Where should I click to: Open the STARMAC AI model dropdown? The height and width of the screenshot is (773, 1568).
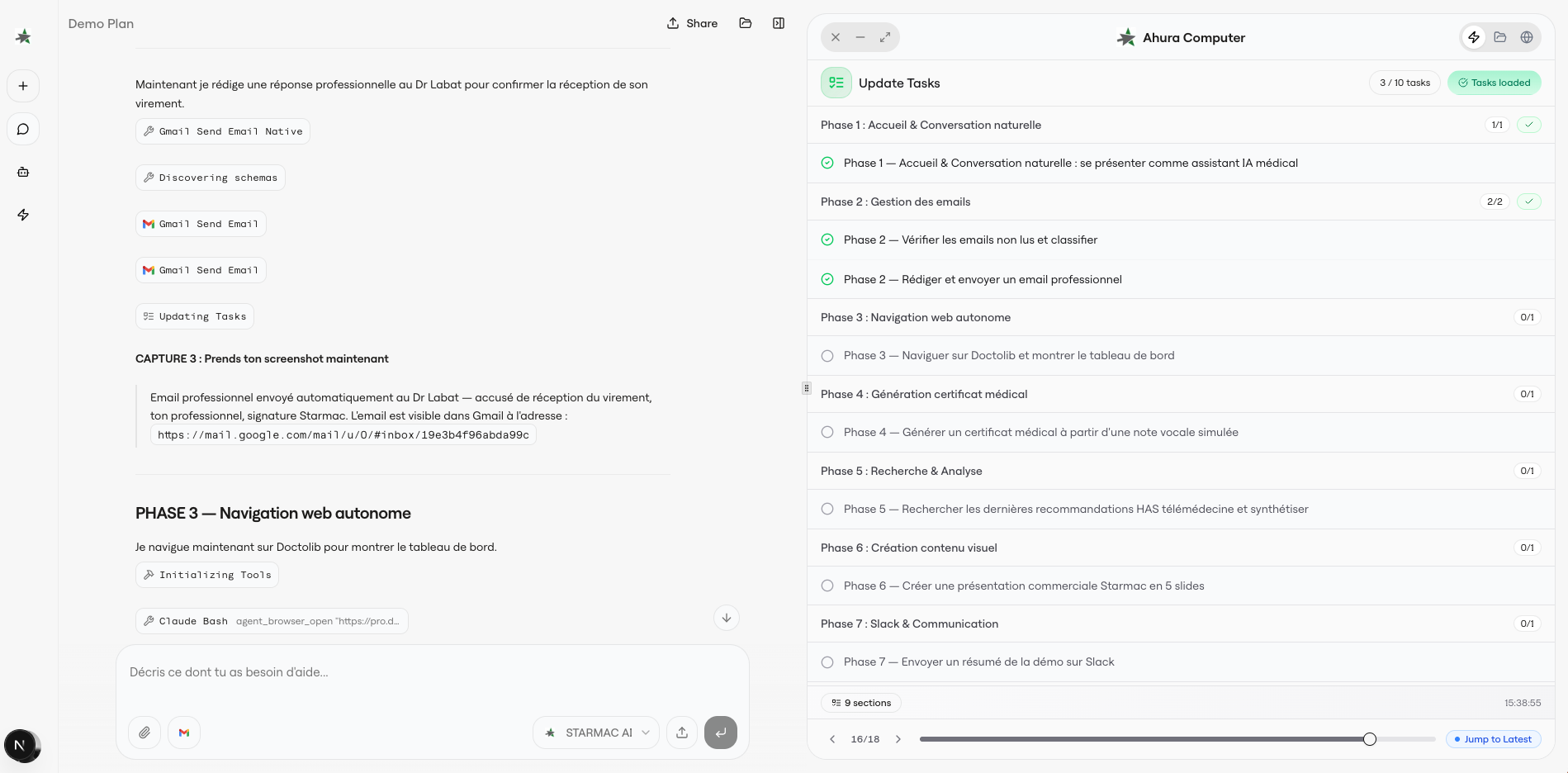596,733
